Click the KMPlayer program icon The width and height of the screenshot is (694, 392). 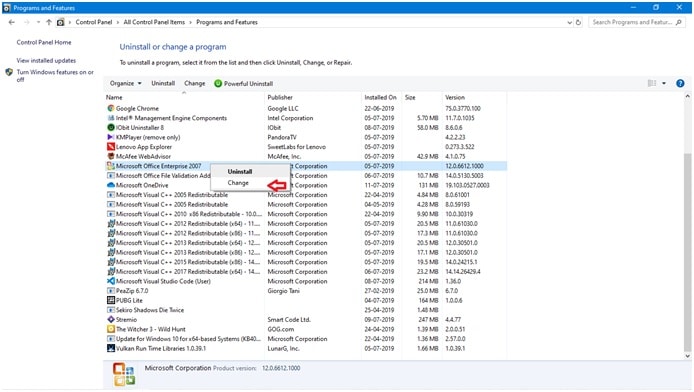[111, 137]
